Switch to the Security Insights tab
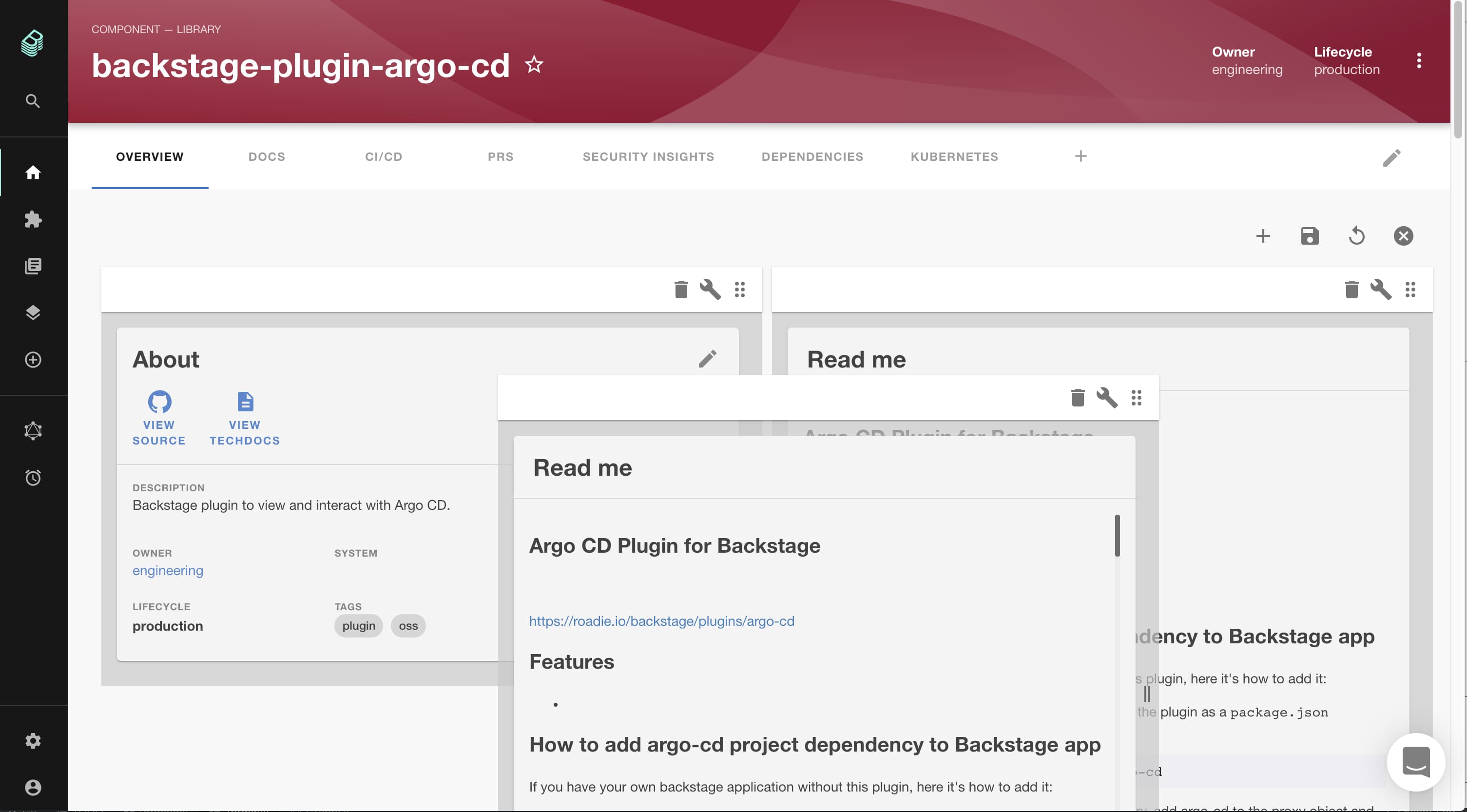Viewport: 1467px width, 812px height. [648, 156]
